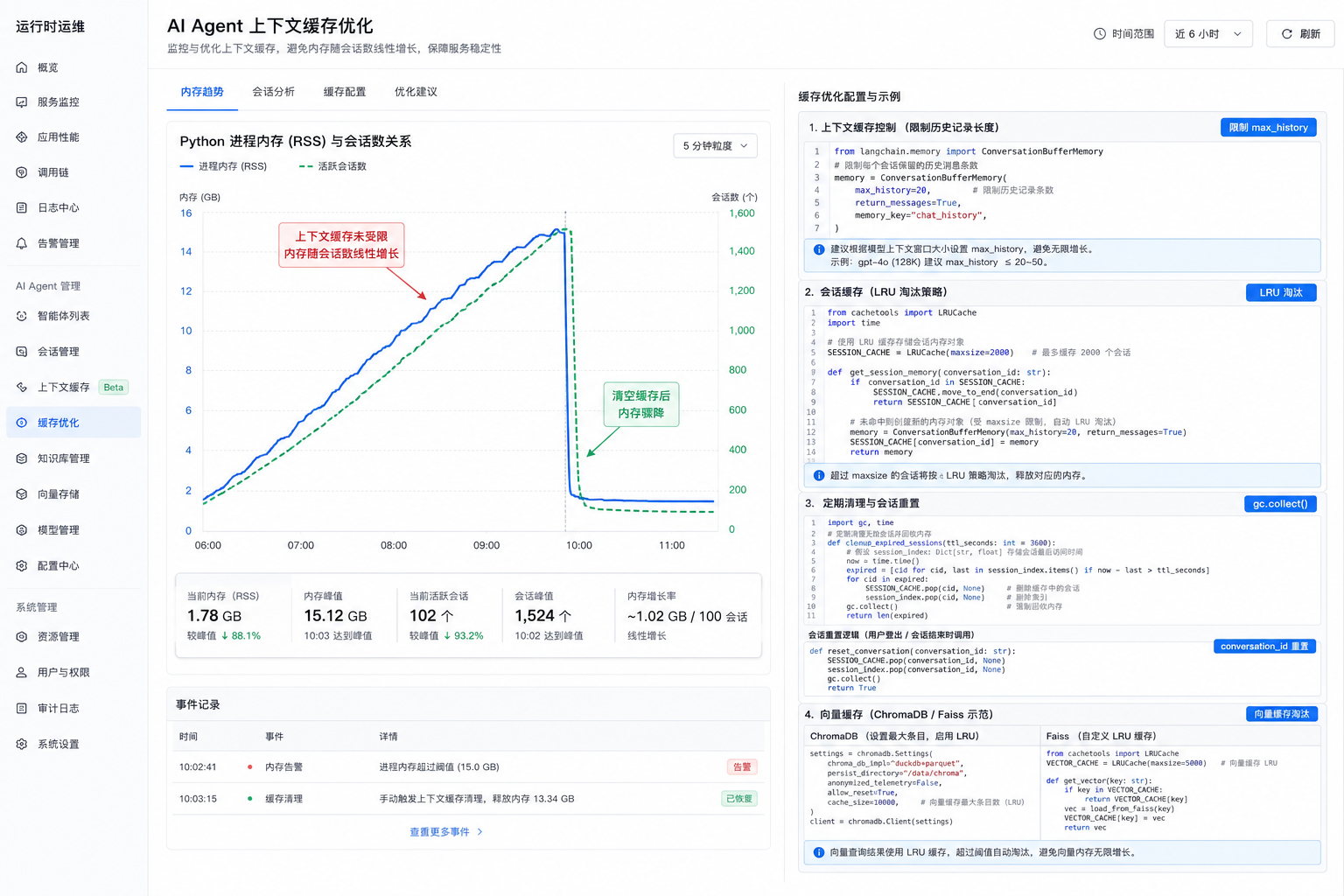Switch to the 内存趋势 tab

pyautogui.click(x=202, y=92)
